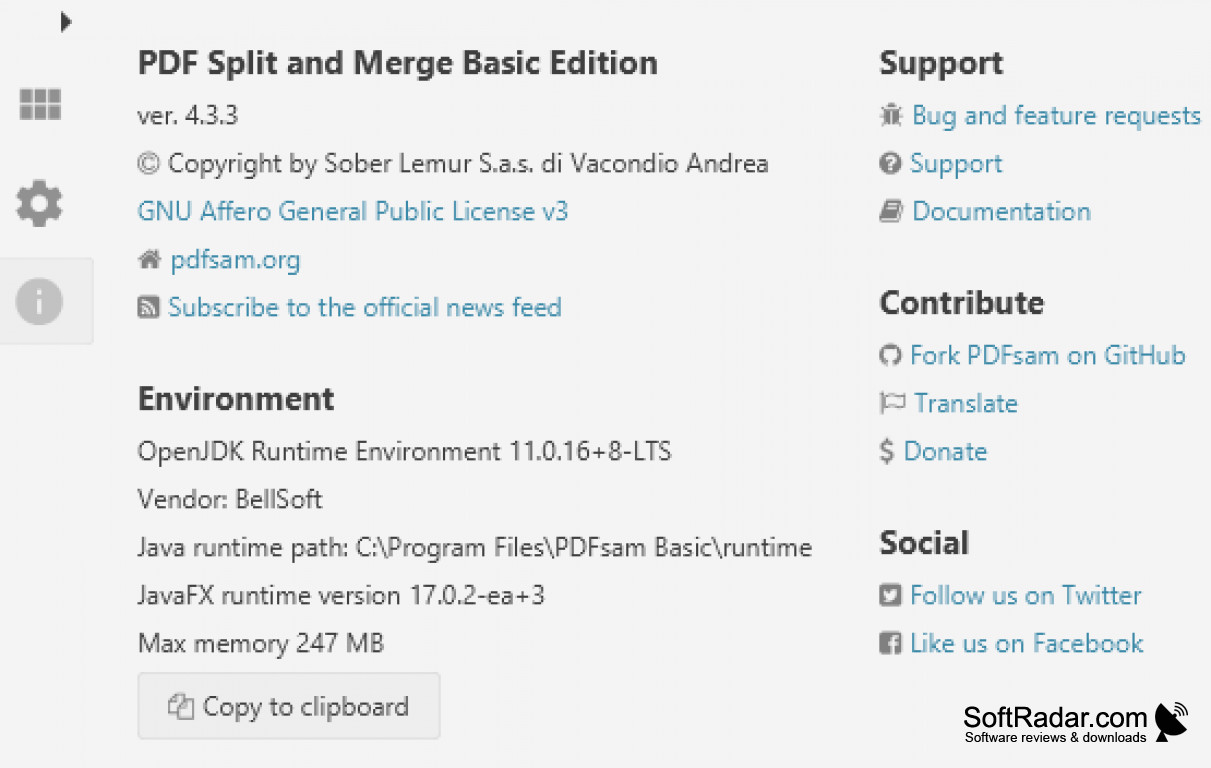This screenshot has height=768, width=1211.
Task: Click the home icon beside pdfsam.org
Action: 148,259
